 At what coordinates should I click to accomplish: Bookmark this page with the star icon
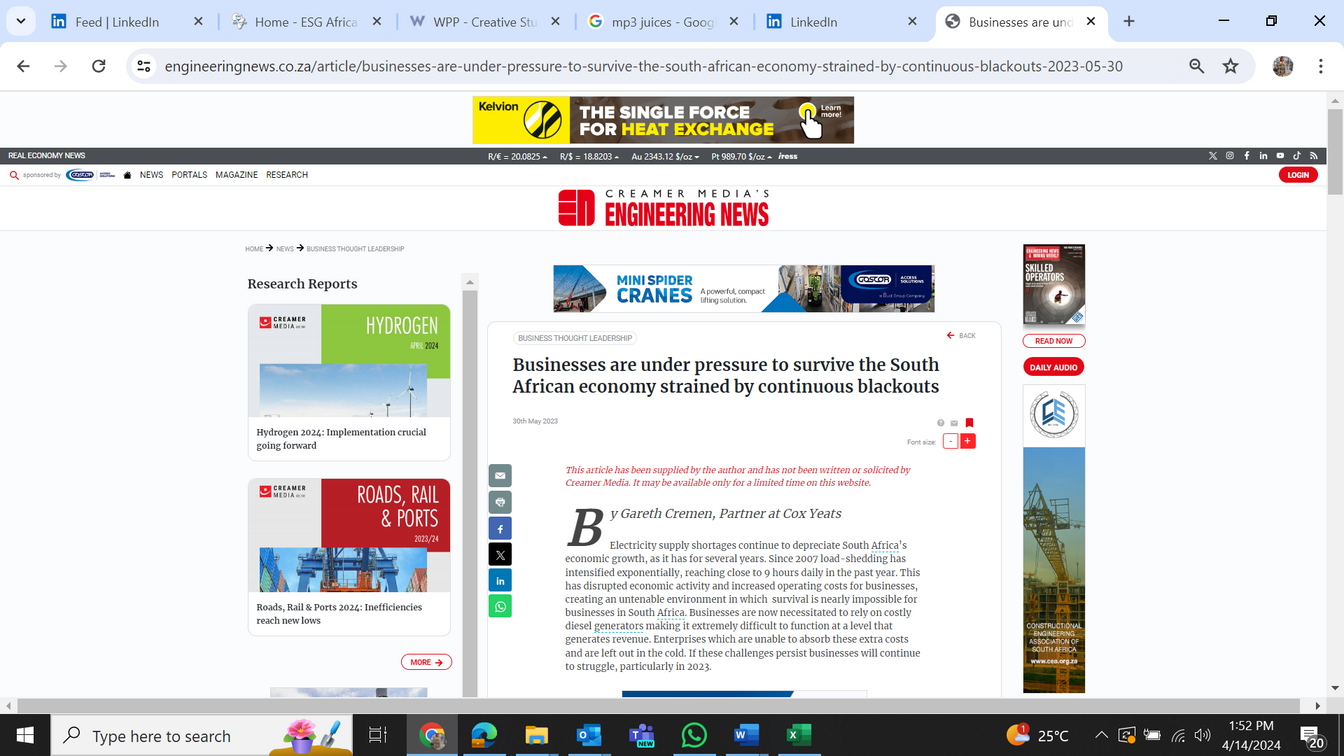(x=1230, y=66)
